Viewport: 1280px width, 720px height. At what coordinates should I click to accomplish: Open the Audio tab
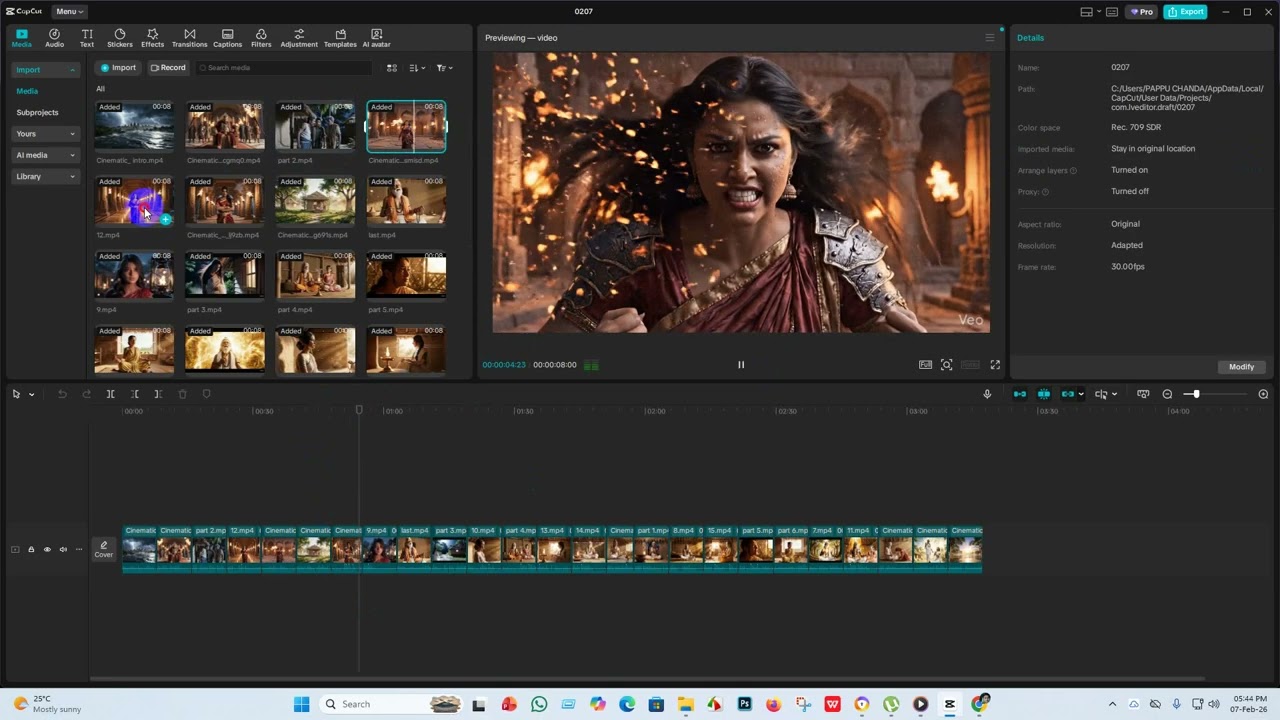54,38
